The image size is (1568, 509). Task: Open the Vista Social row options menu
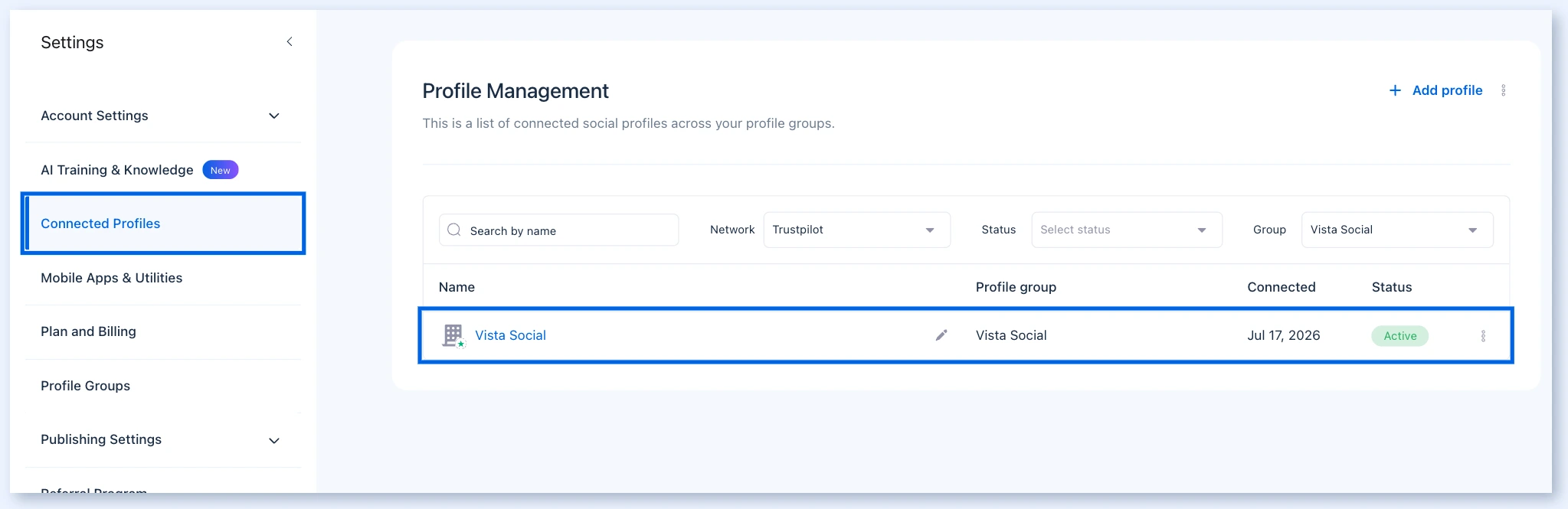click(x=1483, y=336)
